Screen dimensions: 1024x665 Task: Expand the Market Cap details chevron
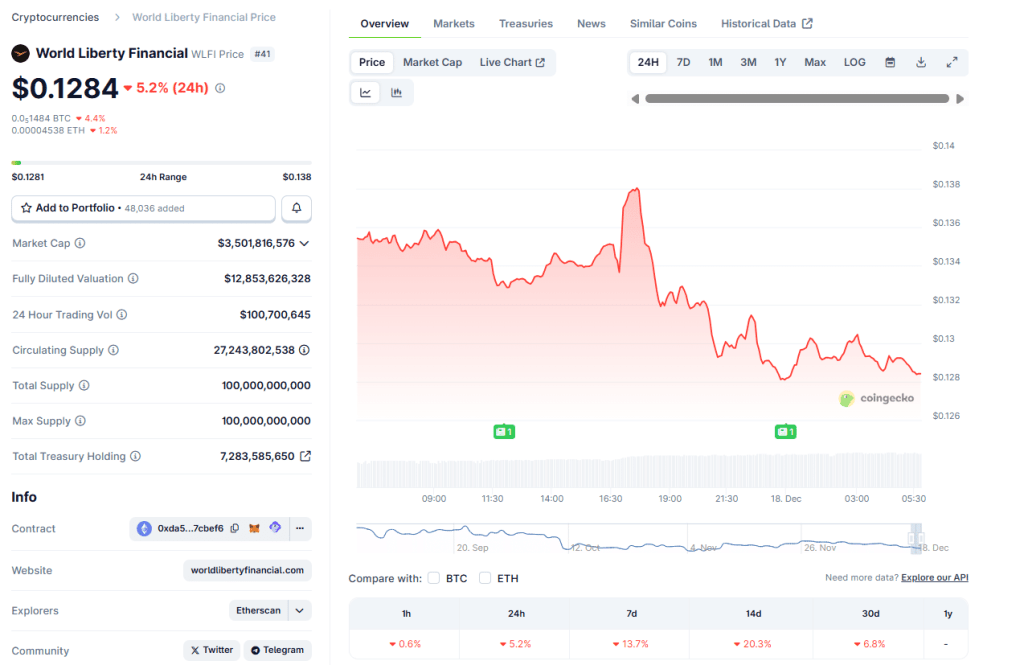[304, 243]
